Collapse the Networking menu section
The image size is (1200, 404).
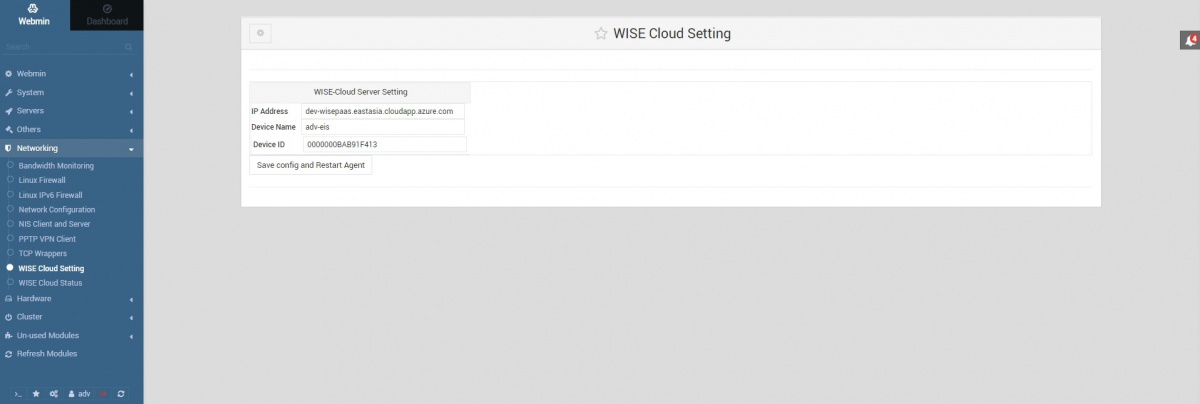click(x=70, y=148)
